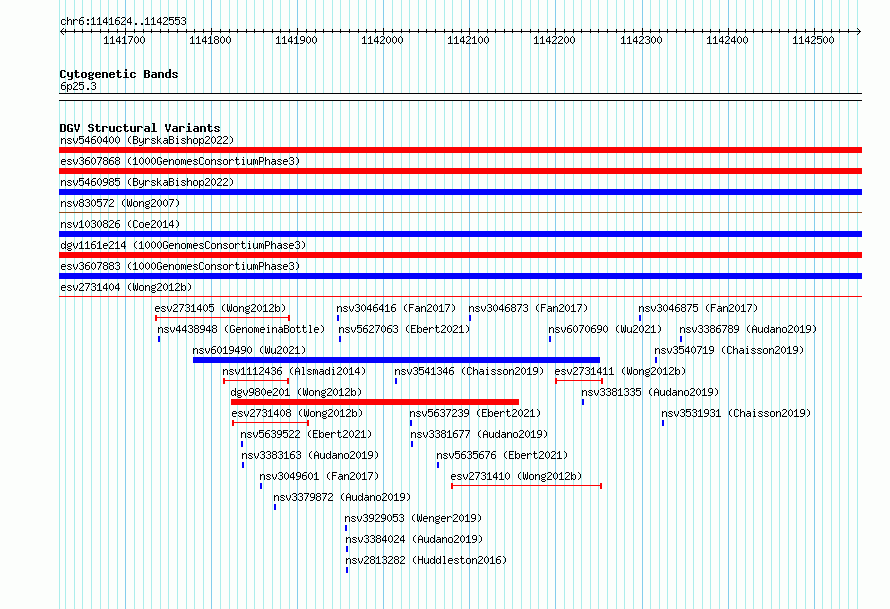Click the nsv3541346 (Chaisson2019) label
This screenshot has width=890, height=609.
469,371
